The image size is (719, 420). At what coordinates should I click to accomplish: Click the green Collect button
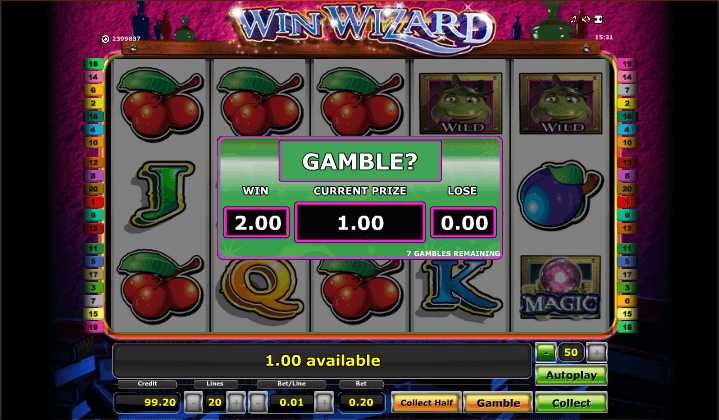pyautogui.click(x=571, y=403)
